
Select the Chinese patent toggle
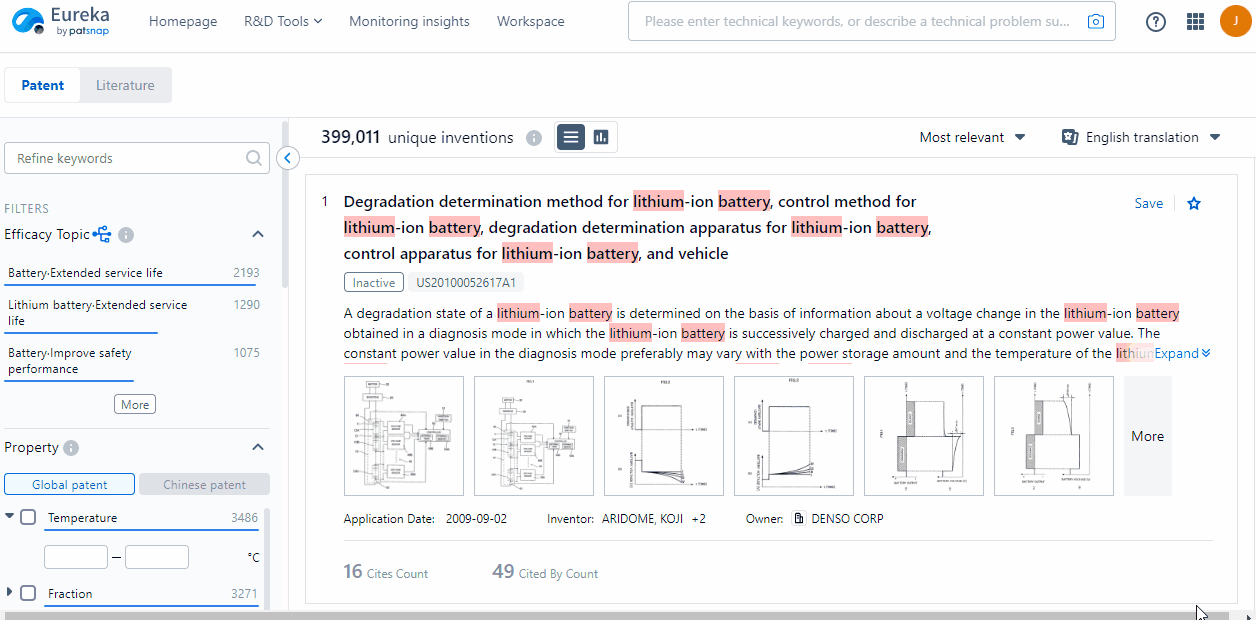204,485
